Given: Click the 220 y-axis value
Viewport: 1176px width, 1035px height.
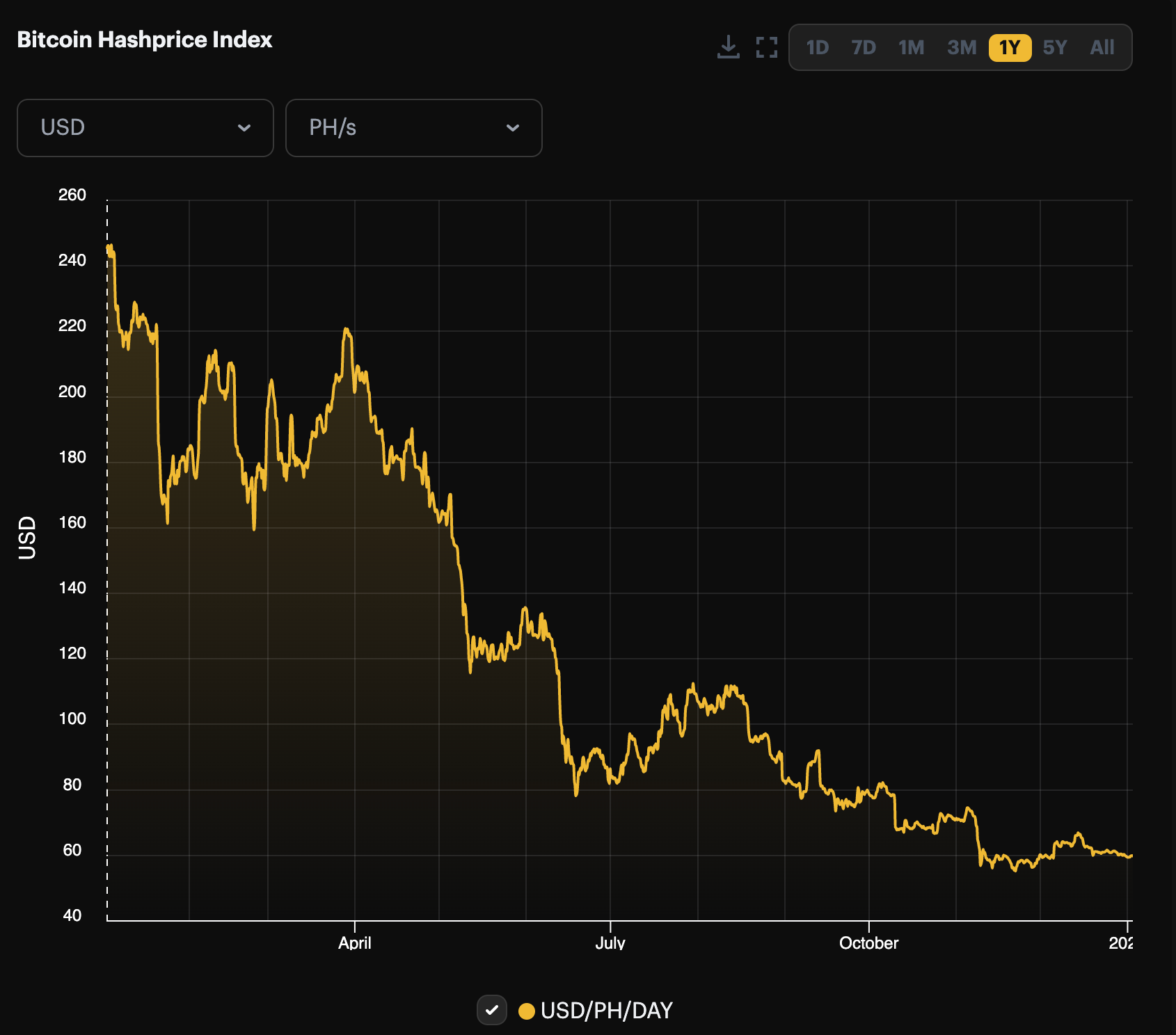Looking at the screenshot, I should click(x=72, y=326).
